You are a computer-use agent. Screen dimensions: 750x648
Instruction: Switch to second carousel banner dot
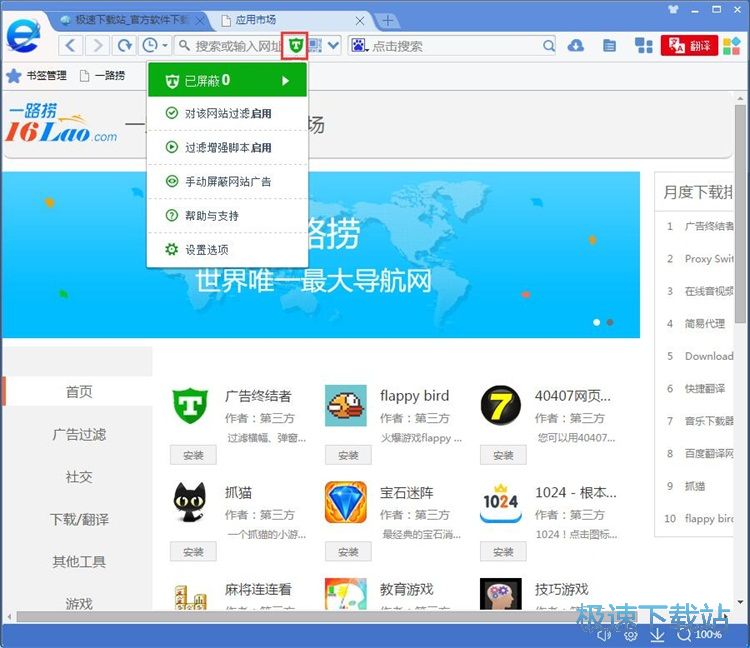click(x=610, y=322)
